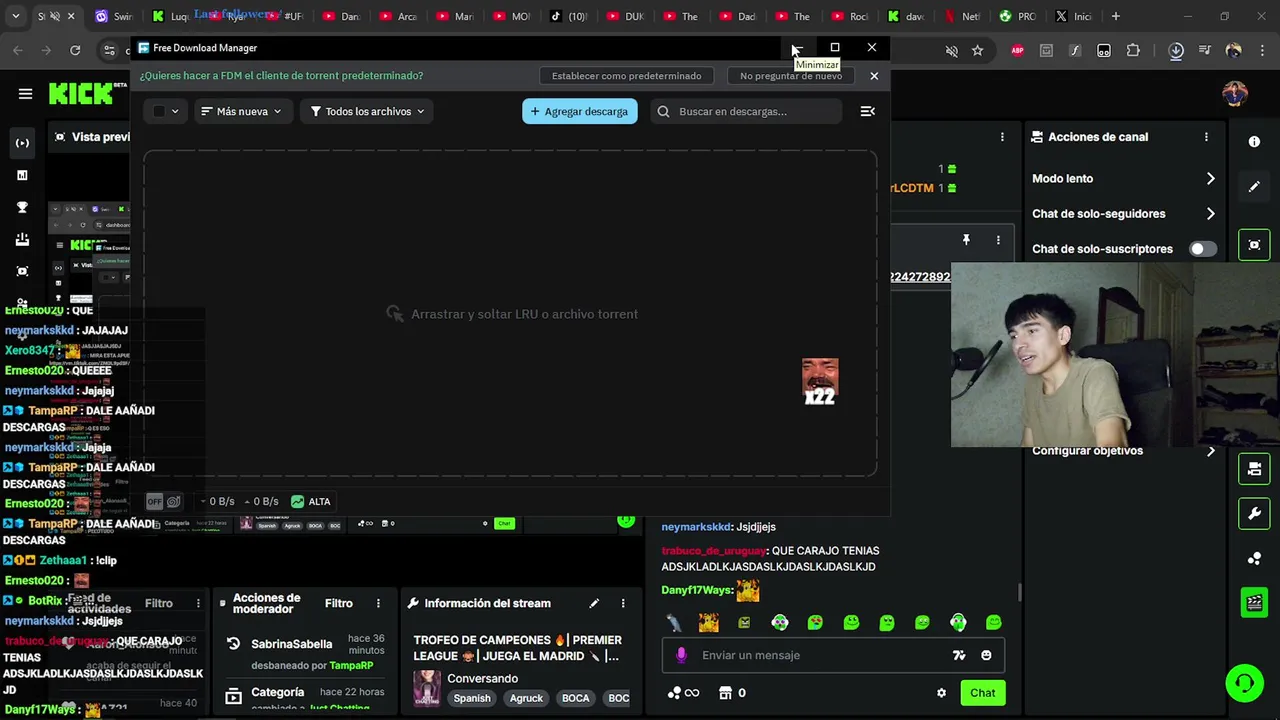Screen dimensions: 1280x720
Task: Open the emoji picker smiley icon
Action: pos(986,656)
